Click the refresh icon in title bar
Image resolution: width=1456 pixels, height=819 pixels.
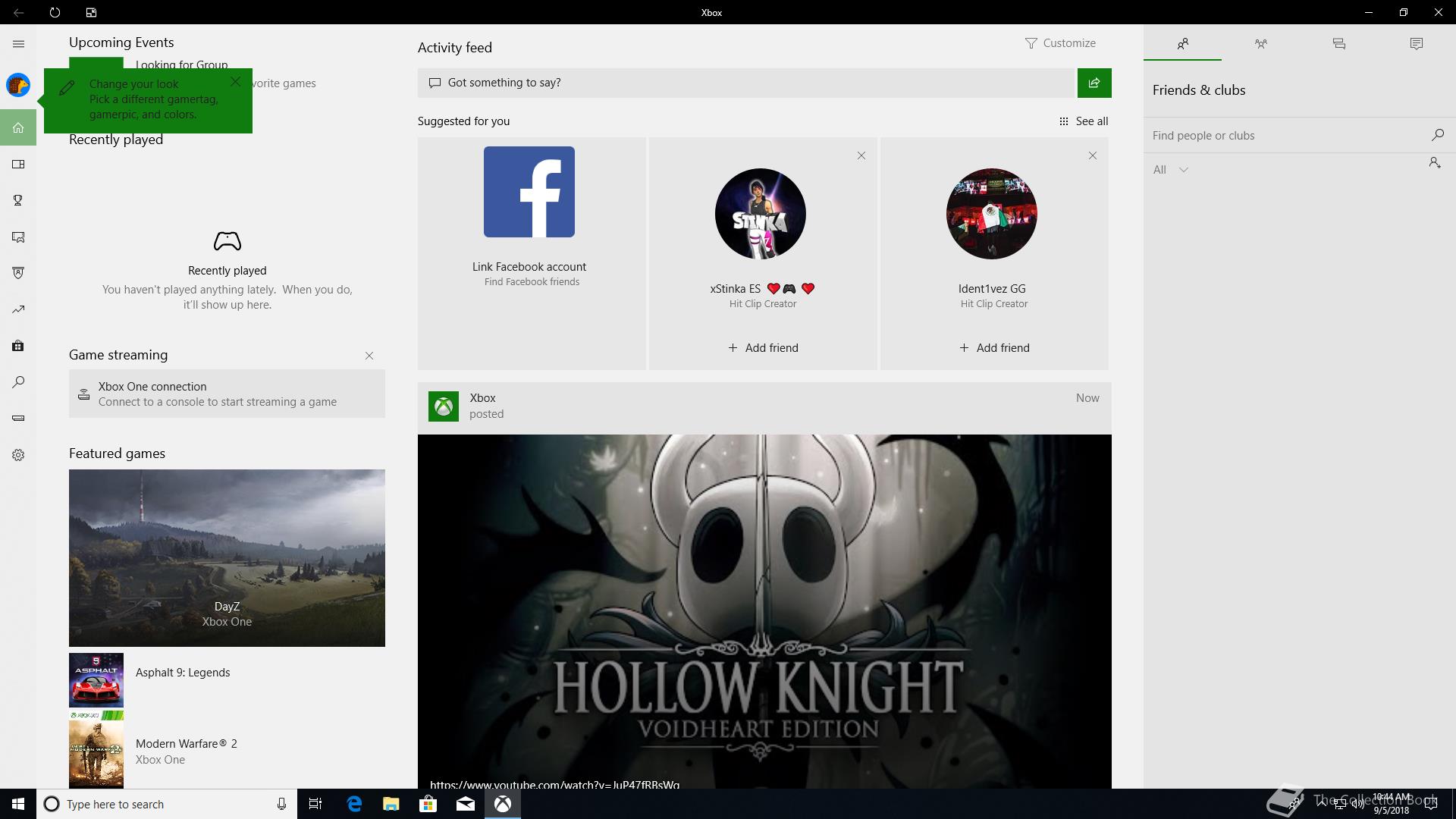pyautogui.click(x=55, y=12)
